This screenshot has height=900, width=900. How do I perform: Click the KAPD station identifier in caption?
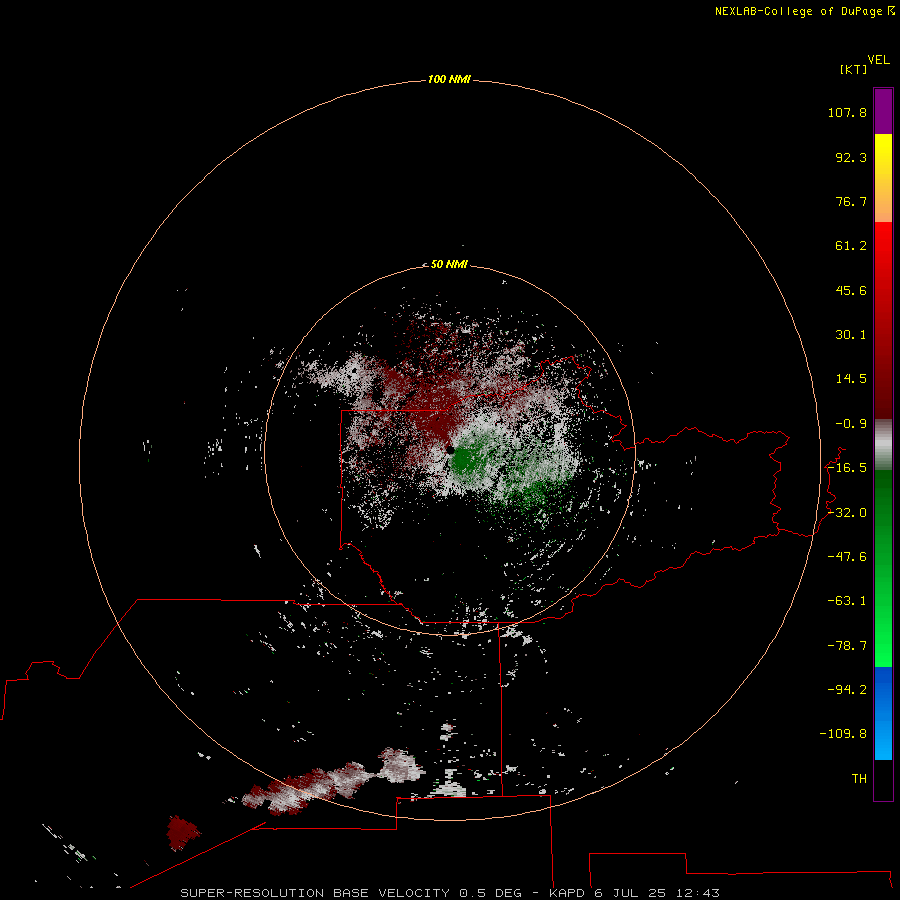(567, 893)
